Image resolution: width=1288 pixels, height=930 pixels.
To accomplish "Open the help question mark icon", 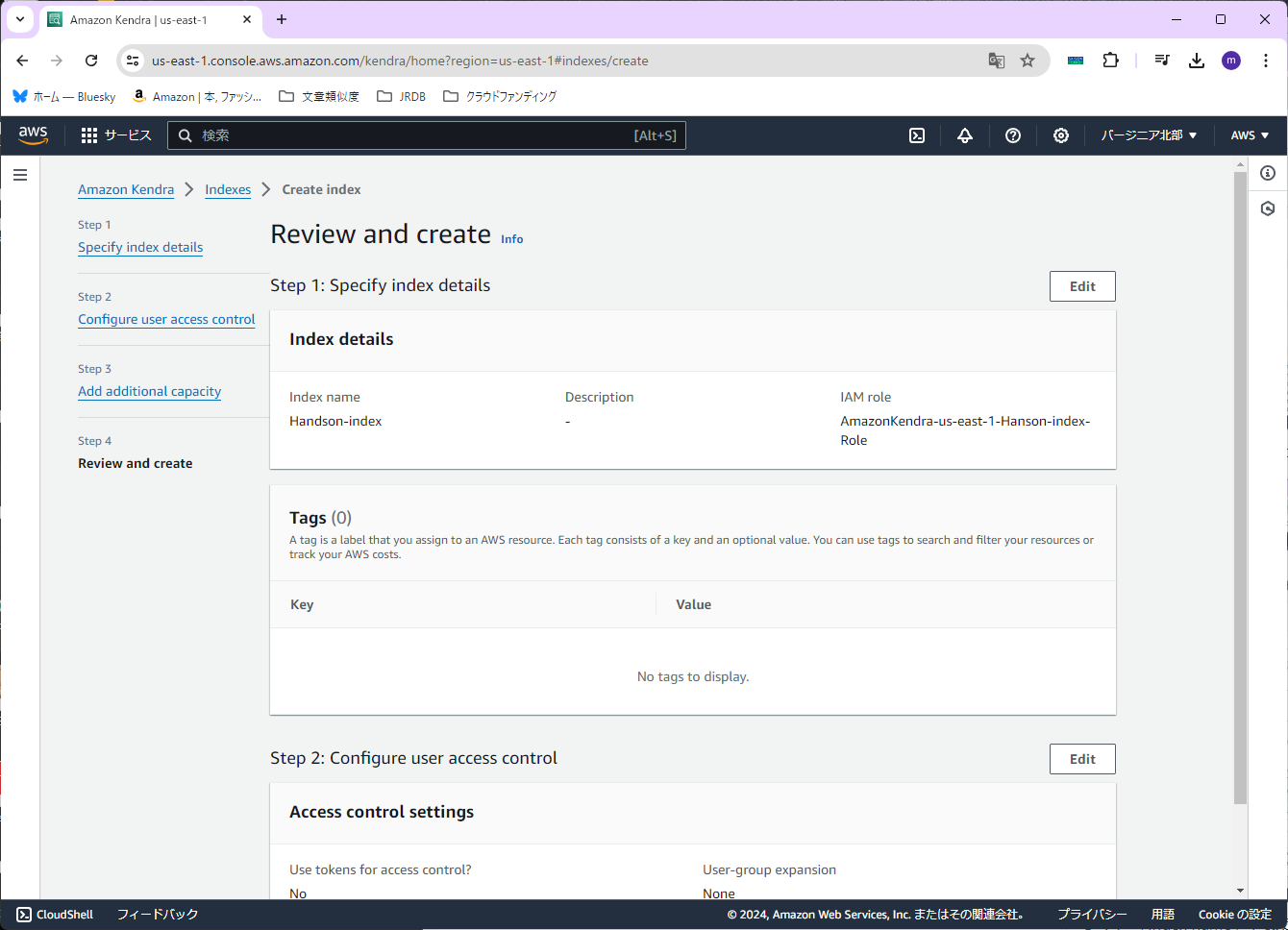I will coord(1013,135).
